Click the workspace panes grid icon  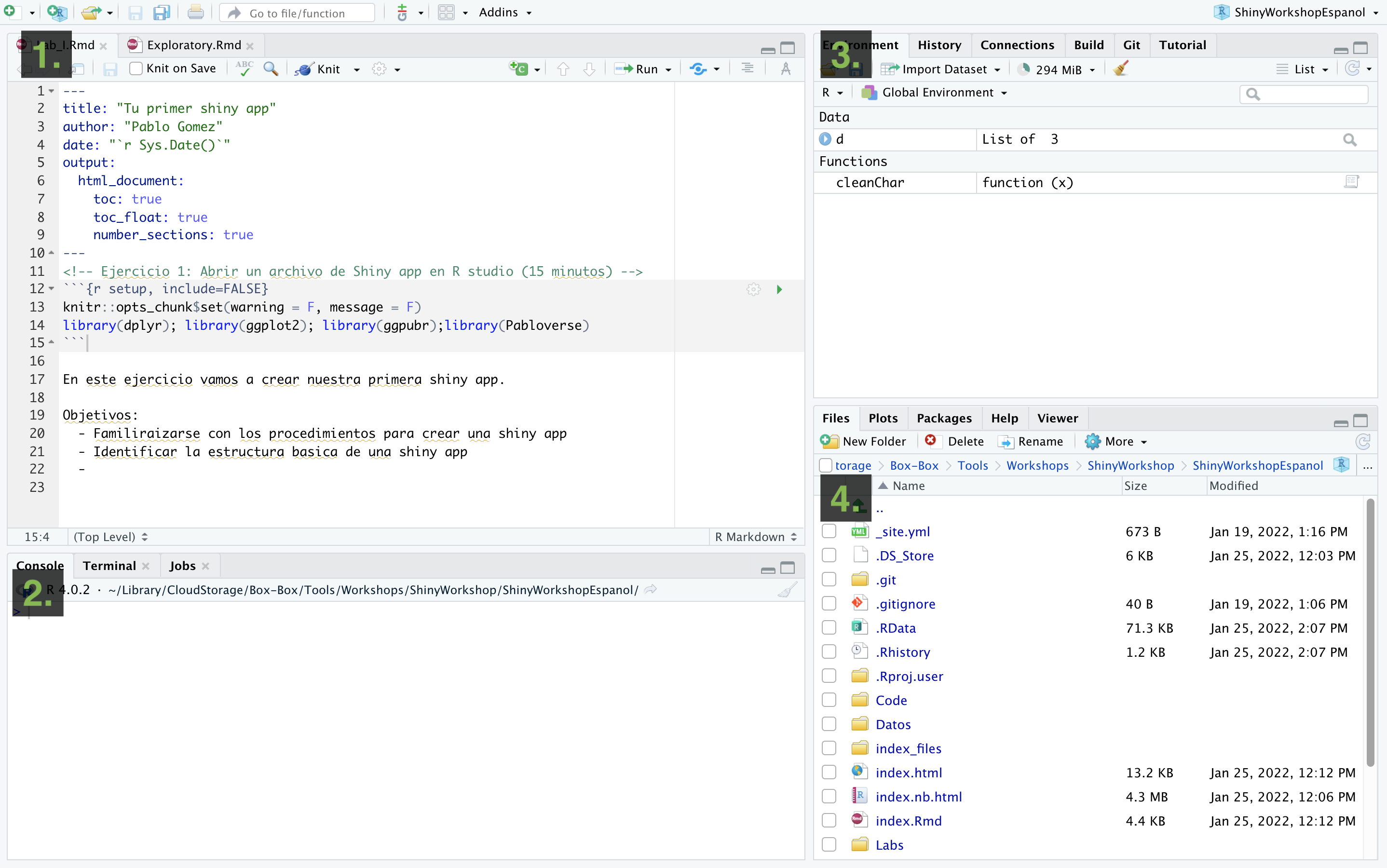click(x=446, y=12)
